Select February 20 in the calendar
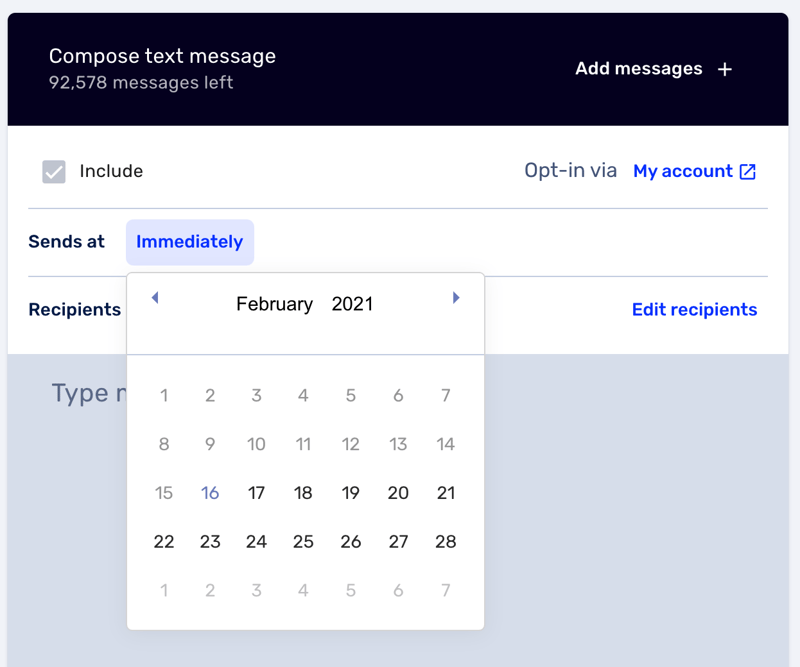The height and width of the screenshot is (667, 800). (x=398, y=493)
